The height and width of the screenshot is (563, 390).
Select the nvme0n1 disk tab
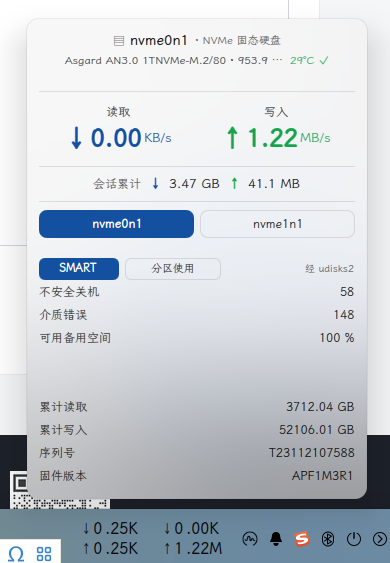tap(116, 224)
